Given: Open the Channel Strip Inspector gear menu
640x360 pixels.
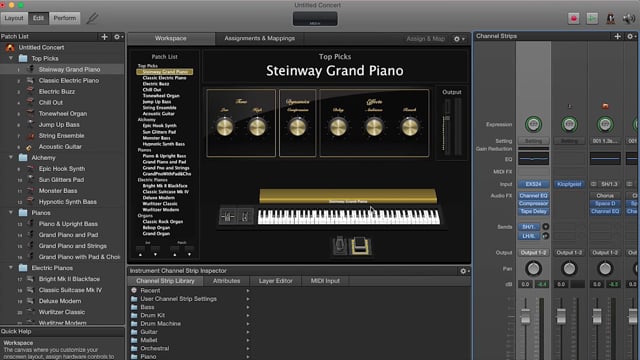Looking at the screenshot, I should tap(464, 271).
